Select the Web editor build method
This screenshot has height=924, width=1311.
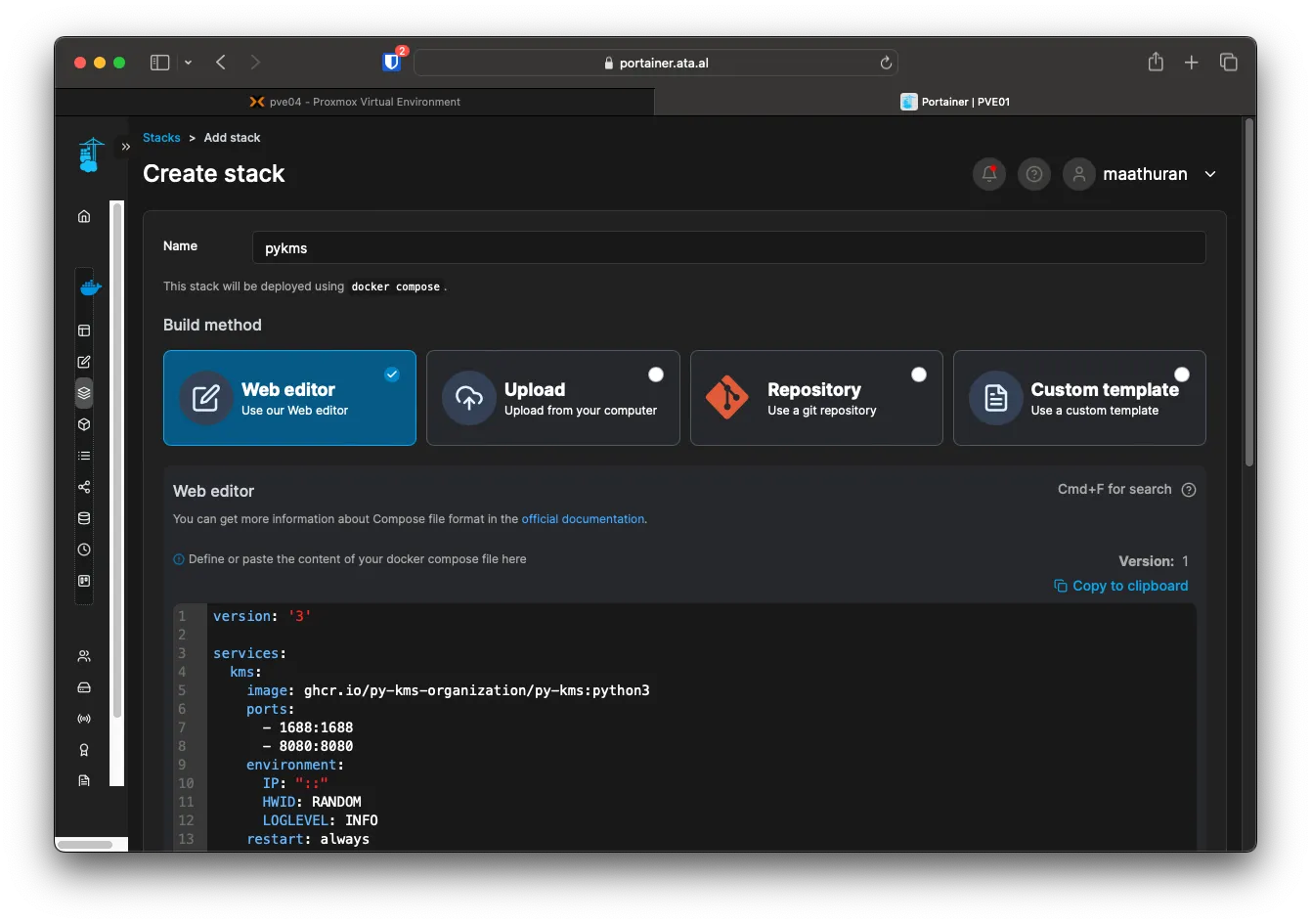(x=289, y=398)
